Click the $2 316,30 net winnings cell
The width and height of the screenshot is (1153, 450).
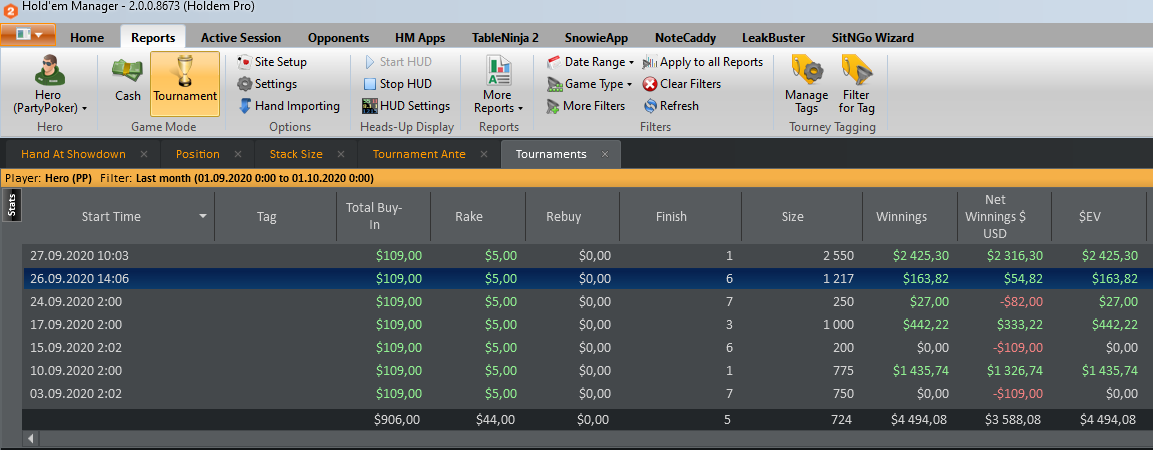pos(1014,256)
